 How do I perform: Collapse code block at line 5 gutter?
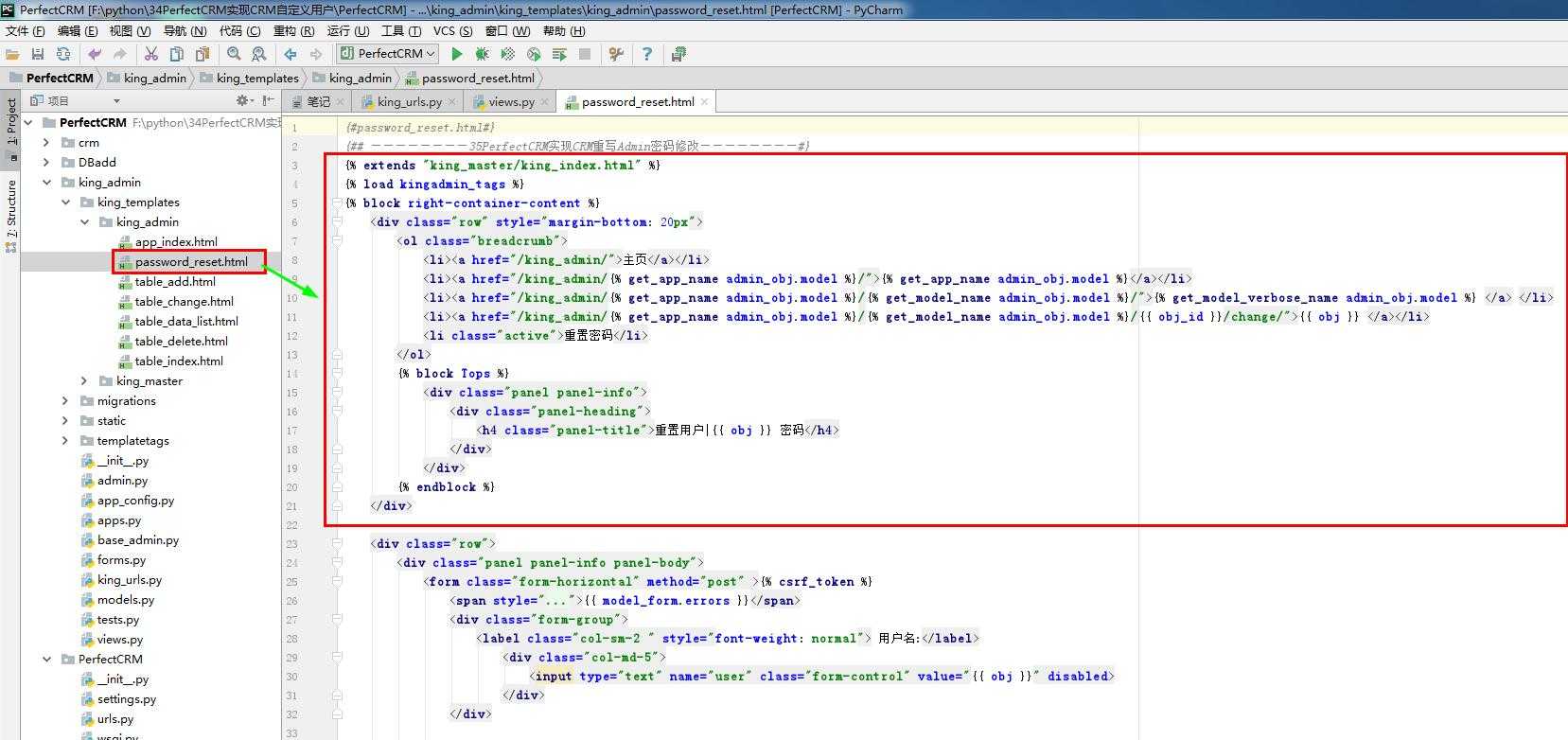(337, 203)
